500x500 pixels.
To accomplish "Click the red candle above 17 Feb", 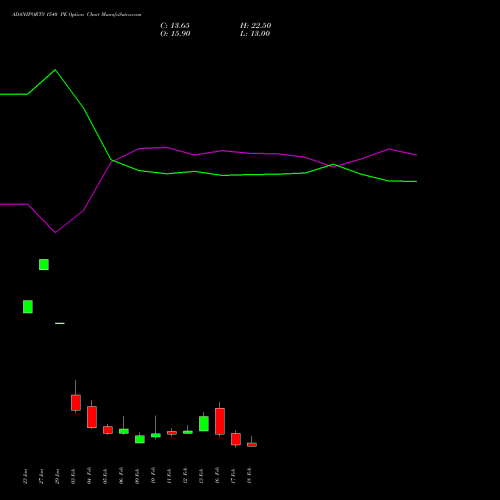I will (236, 439).
